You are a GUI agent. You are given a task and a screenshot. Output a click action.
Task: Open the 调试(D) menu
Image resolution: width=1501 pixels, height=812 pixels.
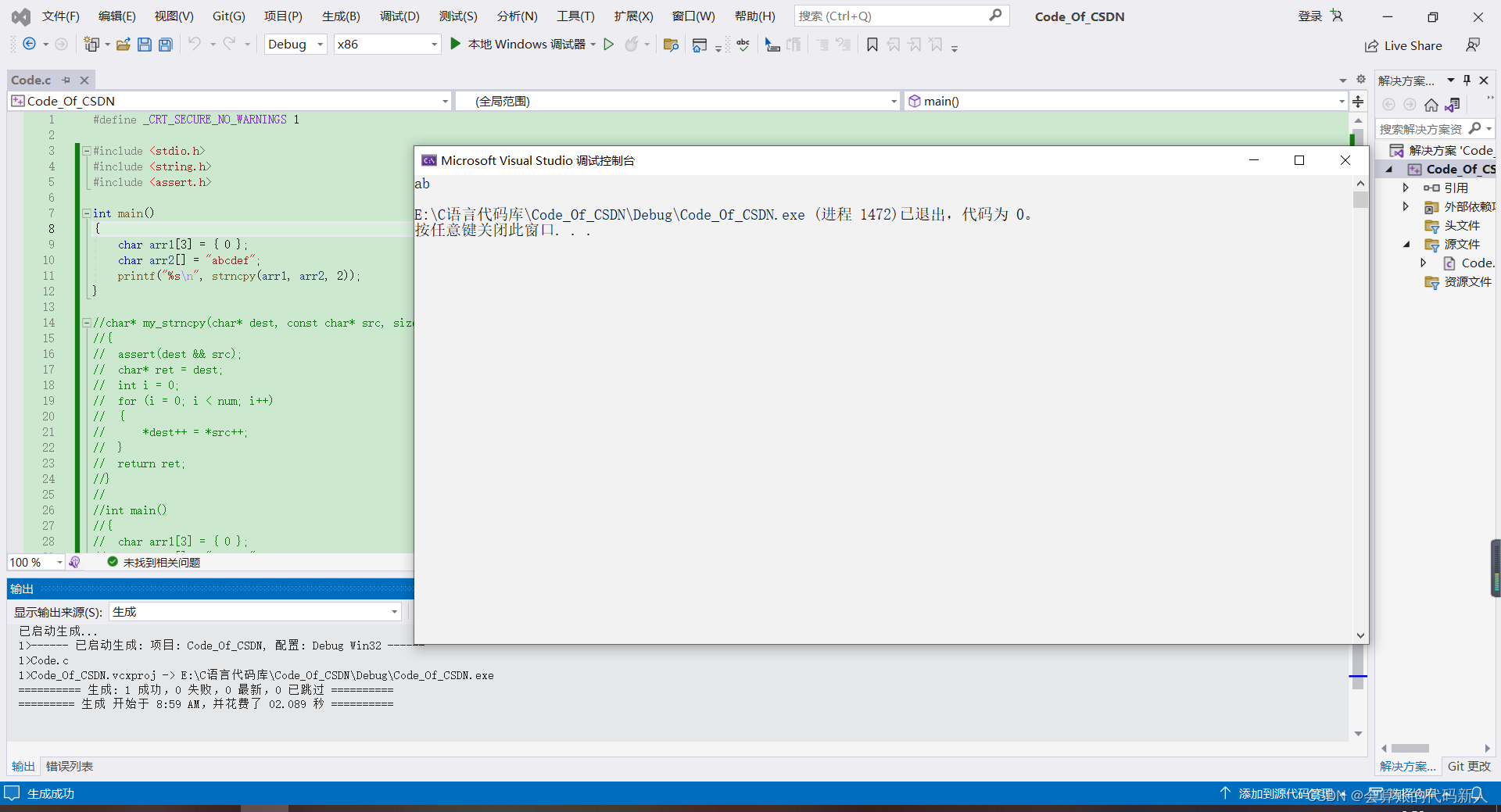(x=399, y=16)
